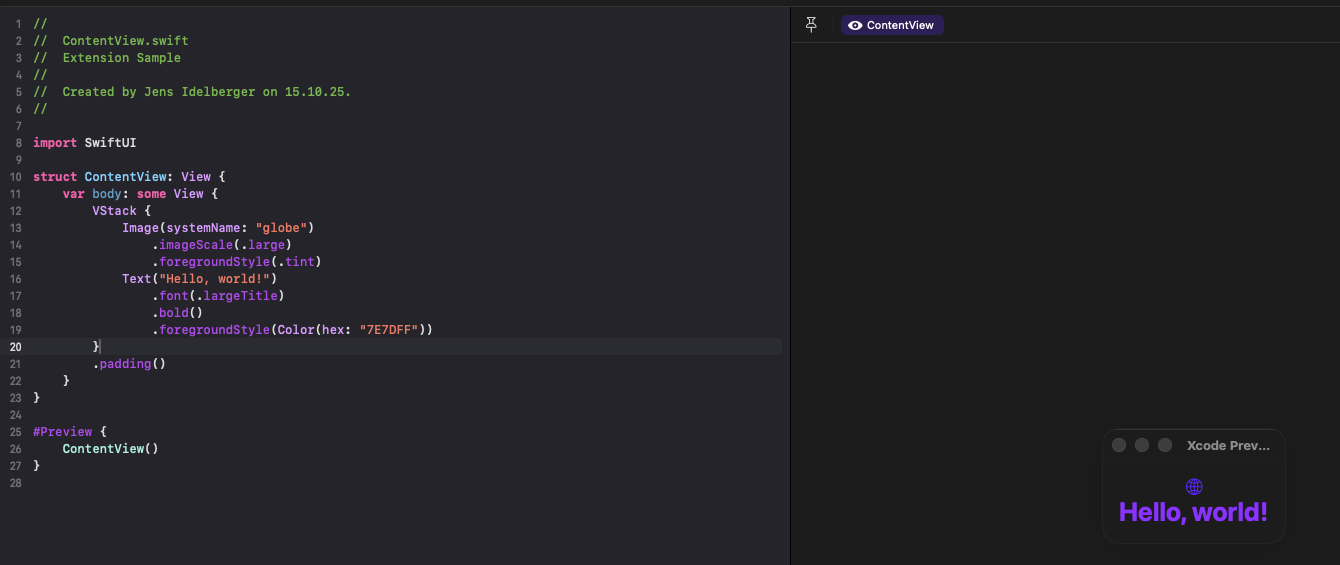Select the ContentView preview chip
This screenshot has width=1340, height=565.
[892, 25]
